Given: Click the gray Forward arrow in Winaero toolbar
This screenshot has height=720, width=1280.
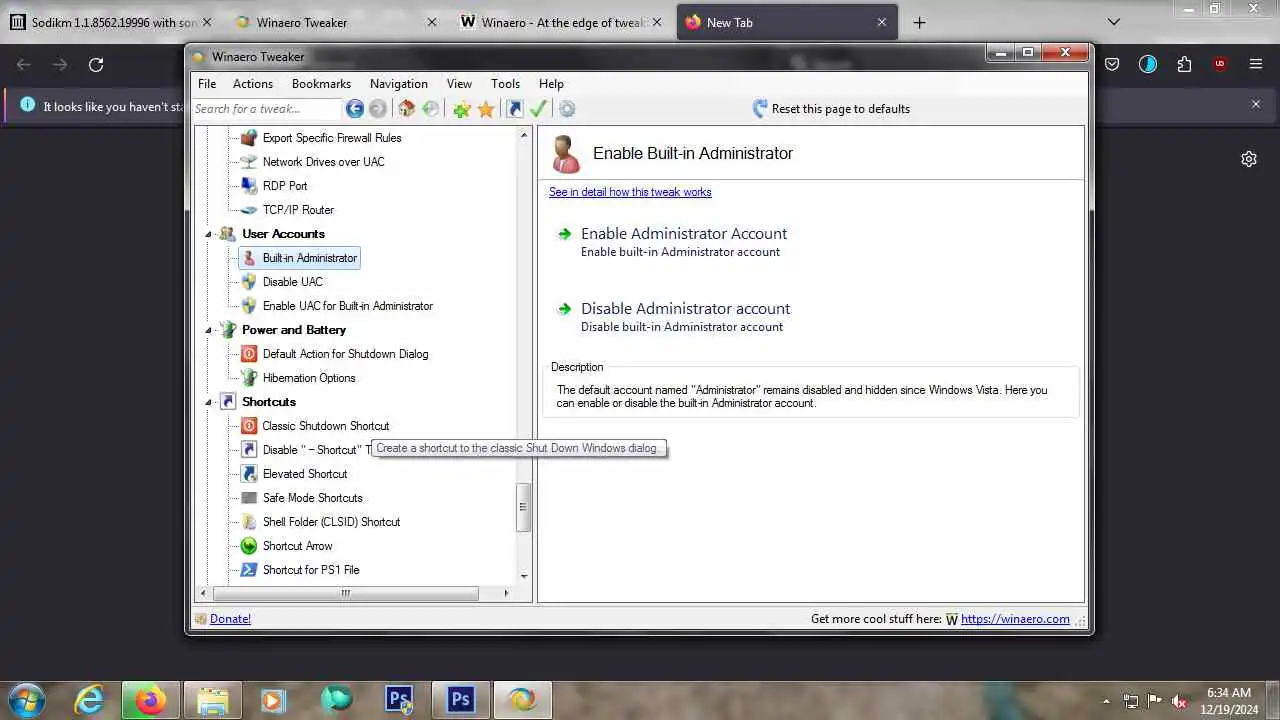Looking at the screenshot, I should (378, 109).
